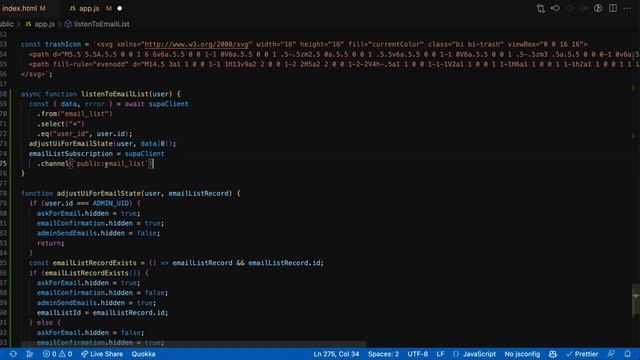Select the UTF-8 encoding indicator
Viewport: 640px width, 360px height.
(418, 354)
